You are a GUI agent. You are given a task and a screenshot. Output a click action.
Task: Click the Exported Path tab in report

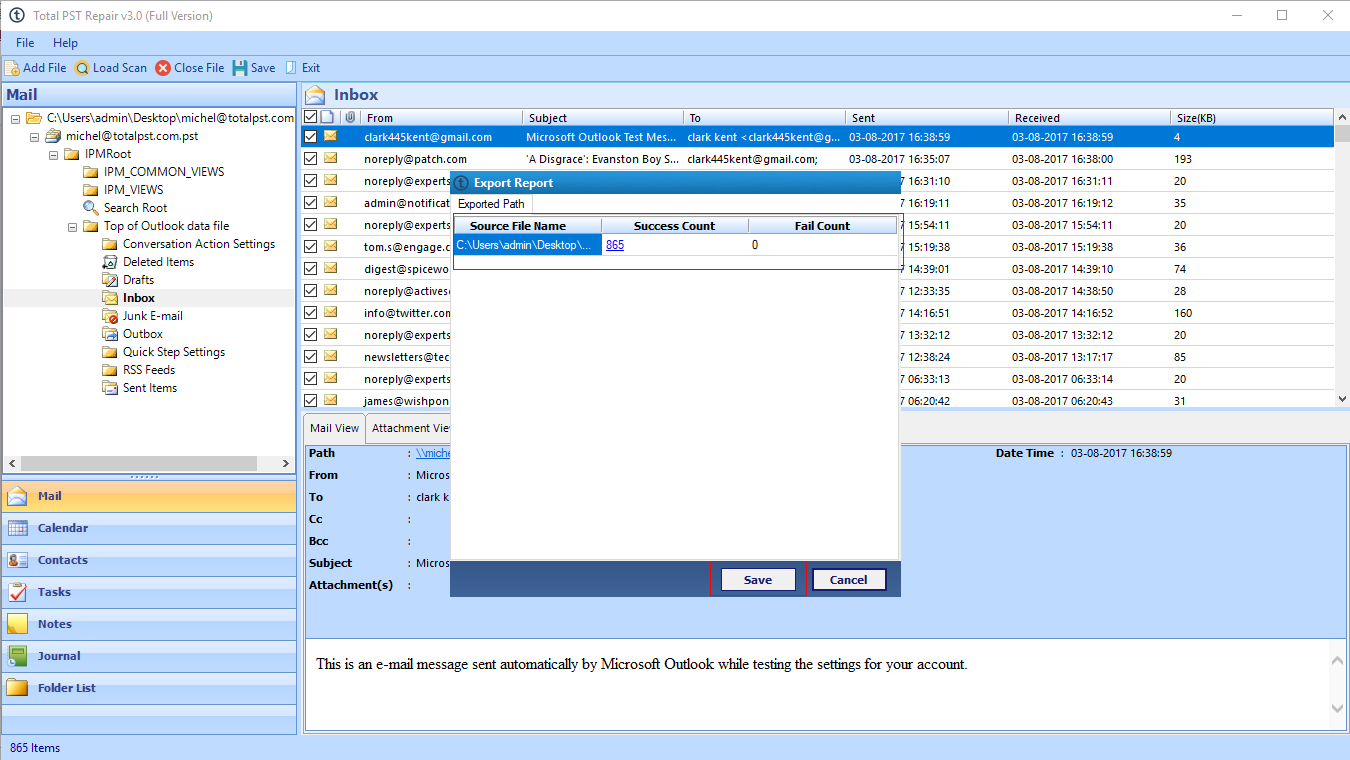pyautogui.click(x=491, y=204)
